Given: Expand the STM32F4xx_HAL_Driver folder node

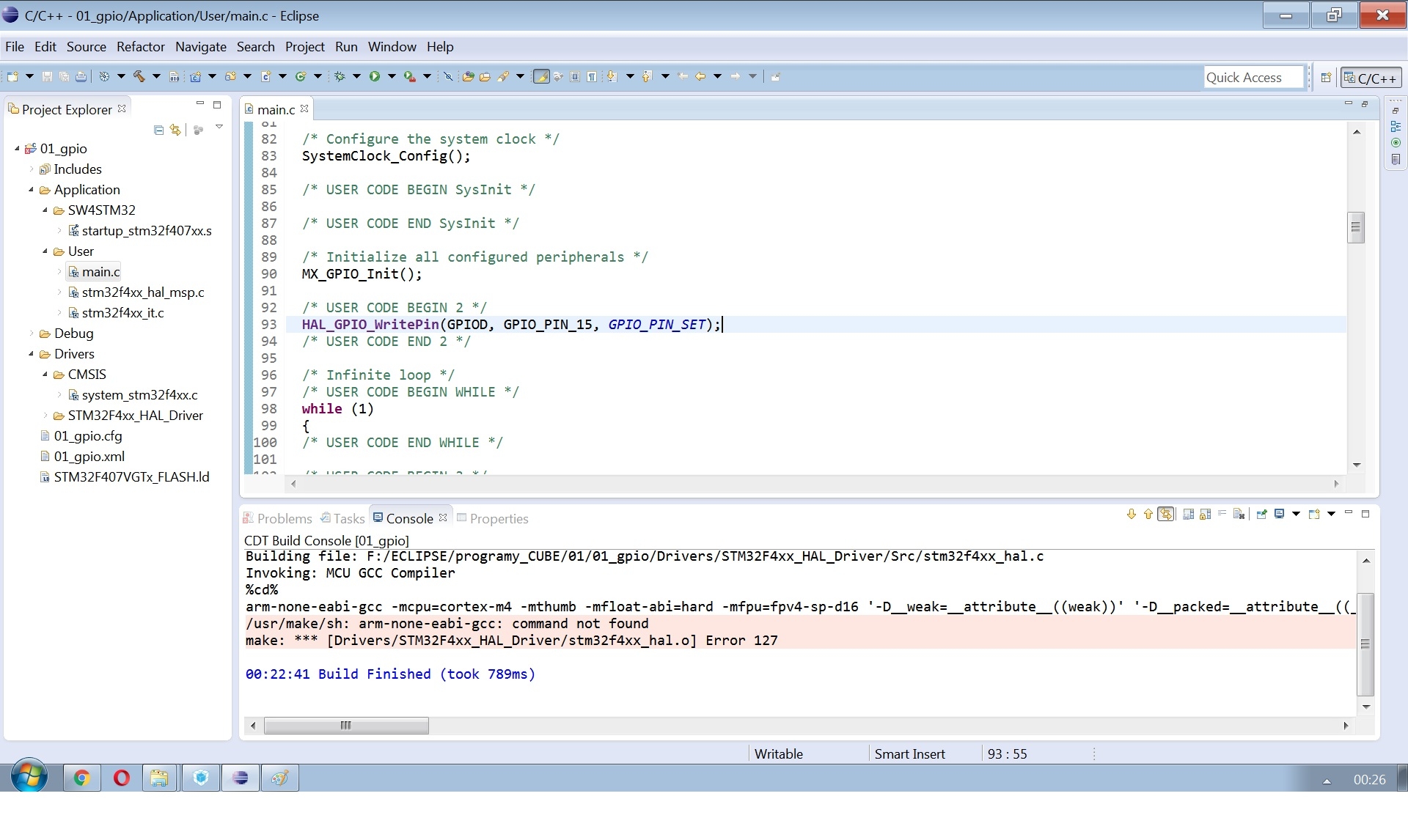Looking at the screenshot, I should 45,416.
